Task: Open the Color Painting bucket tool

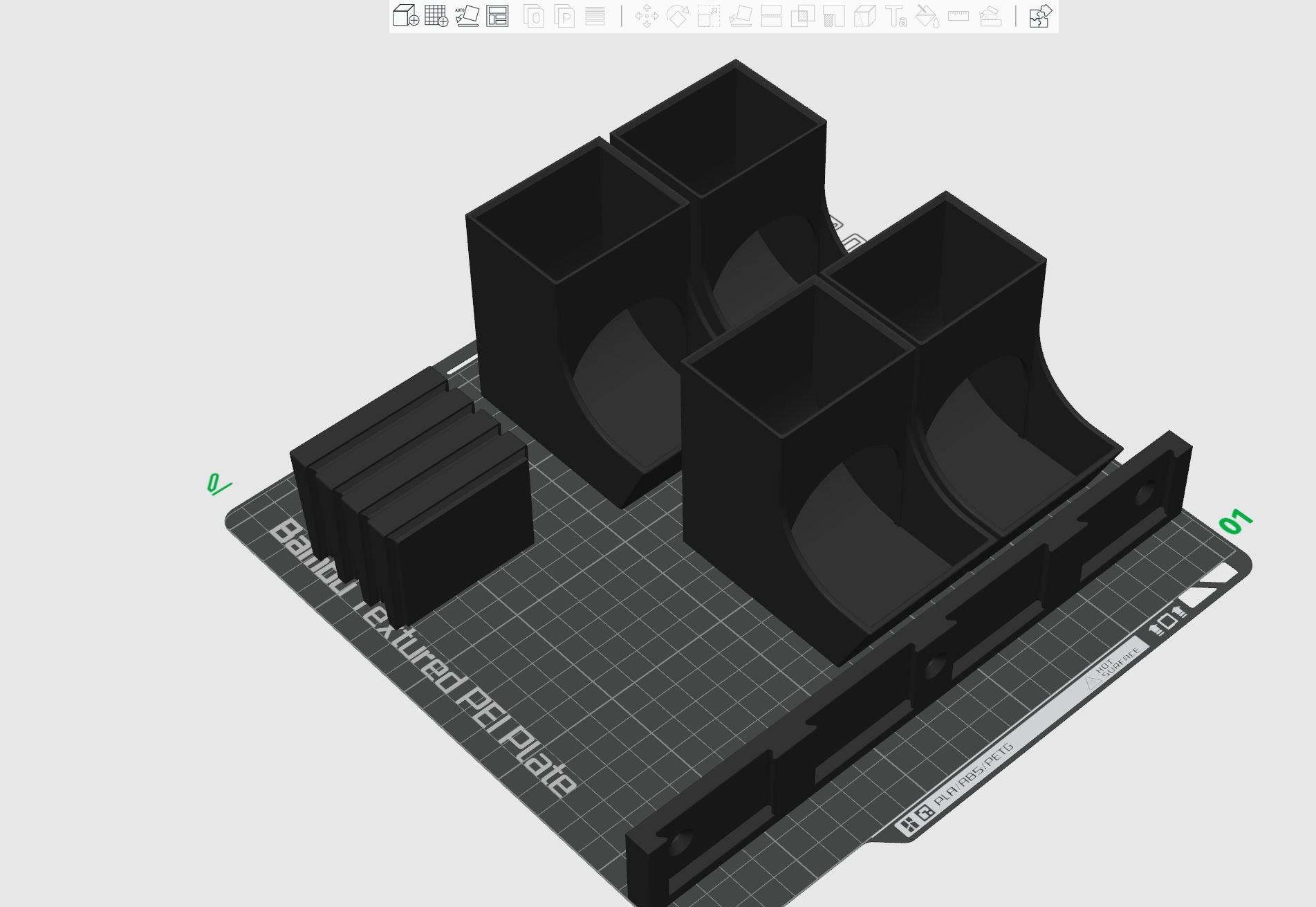Action: pos(927,16)
